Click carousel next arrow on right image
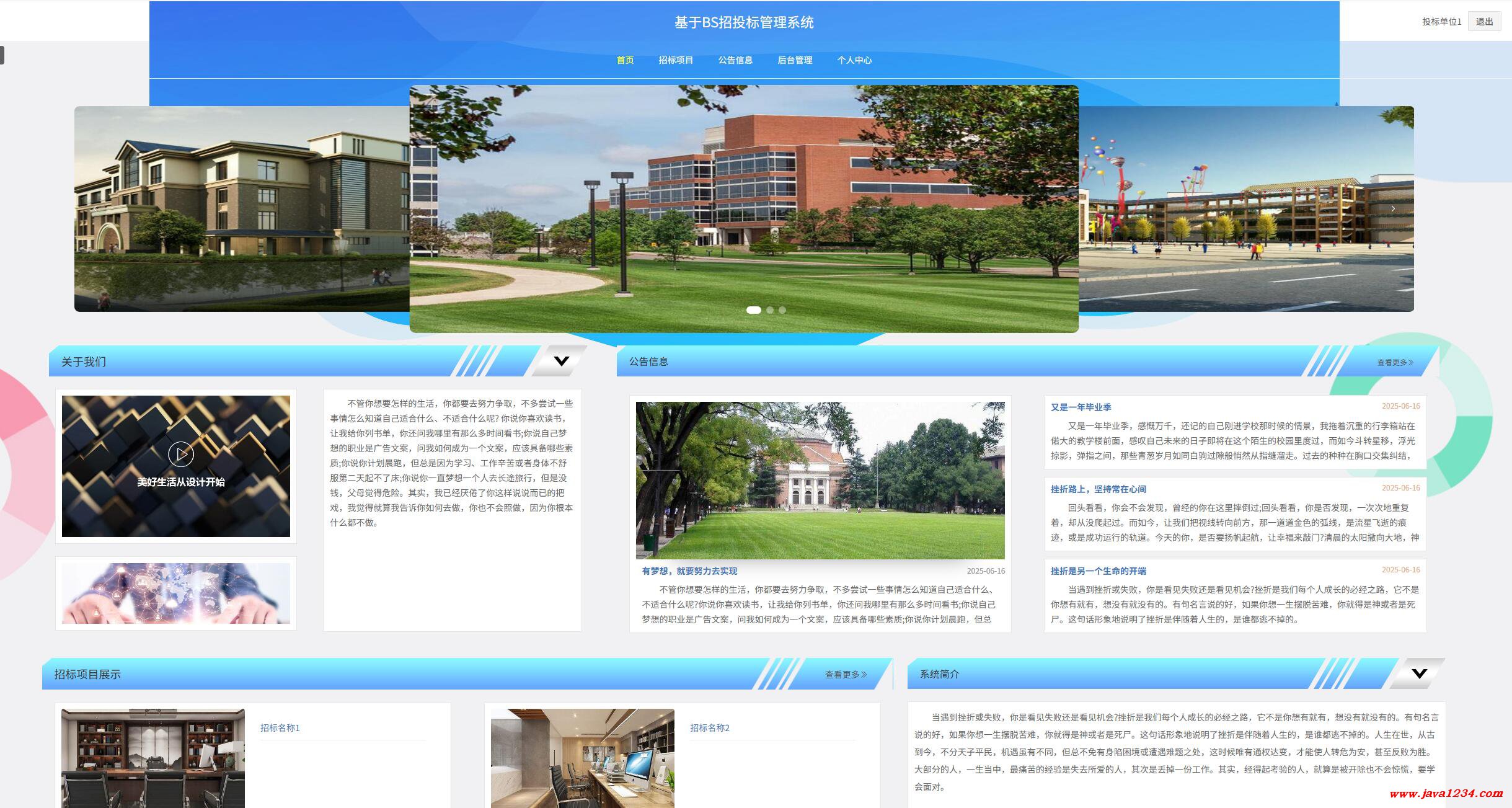Screen dimensions: 1512x808 [1393, 208]
